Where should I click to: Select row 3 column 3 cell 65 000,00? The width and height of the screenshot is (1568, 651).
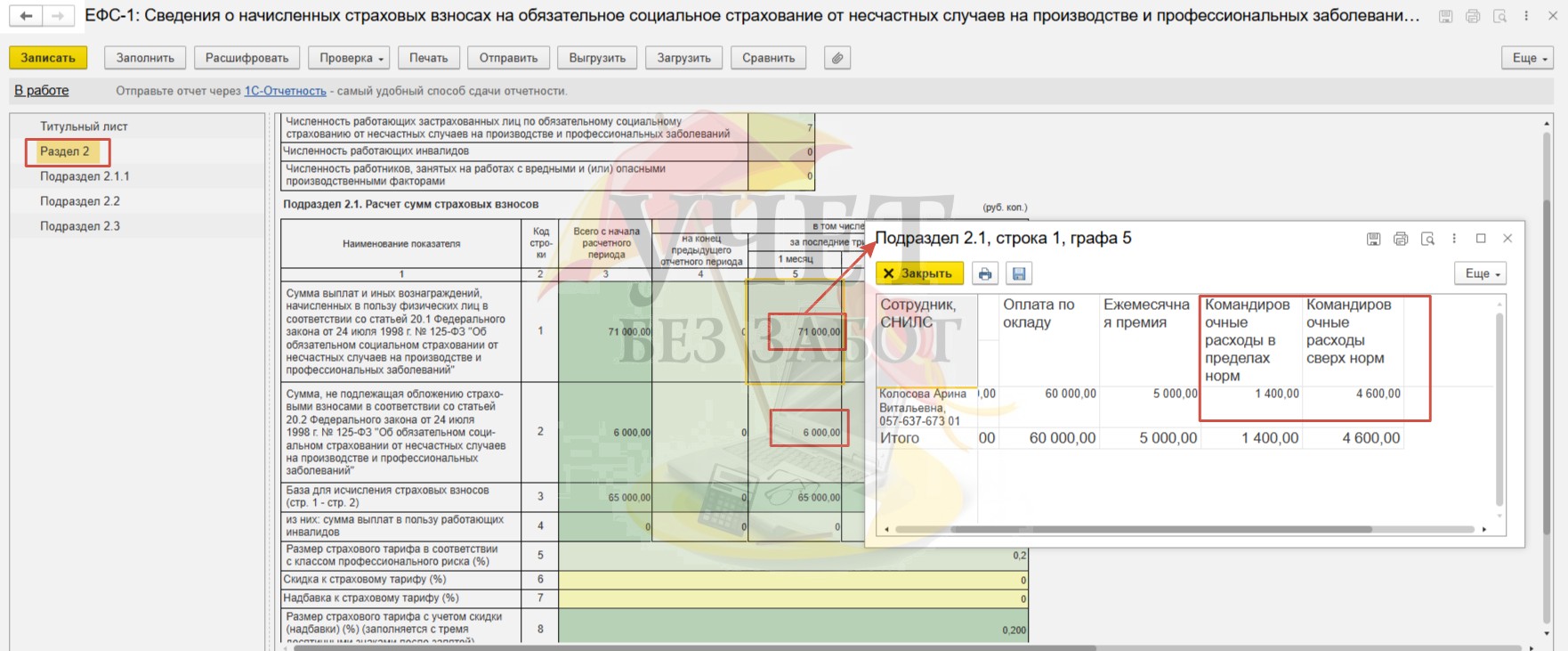click(605, 497)
